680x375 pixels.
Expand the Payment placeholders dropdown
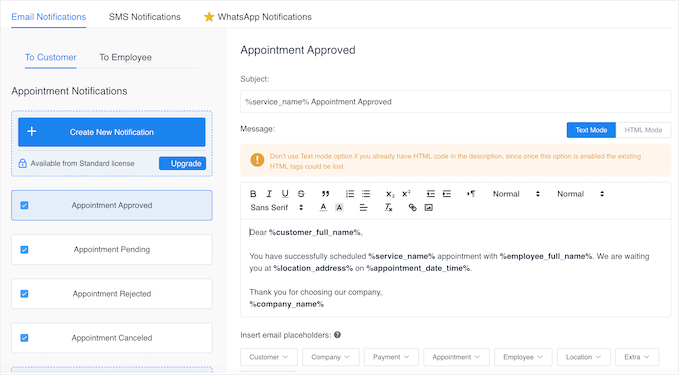coord(391,357)
